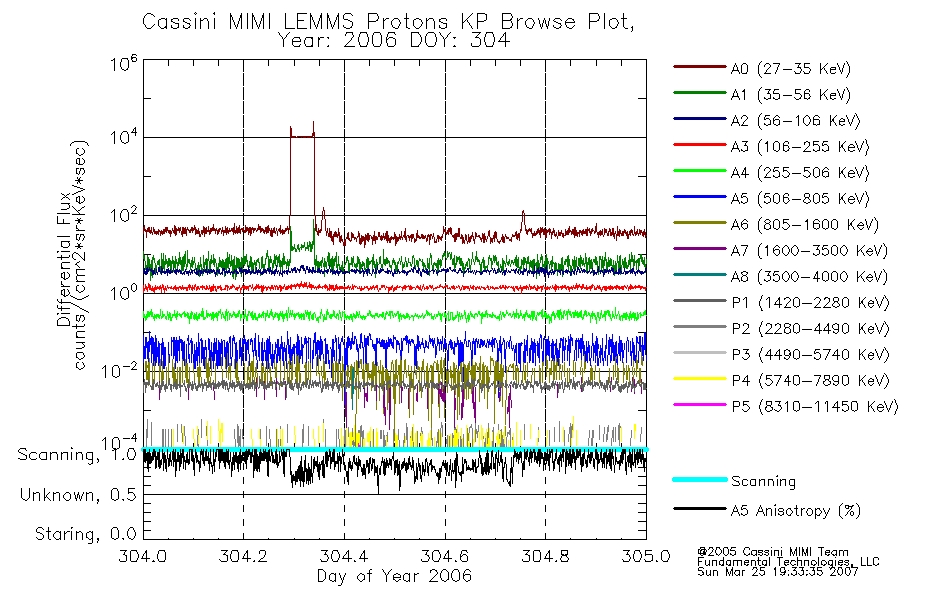Click the P1 (1420-2280 KeV) legend label
Image resolution: width=950 pixels, height=600 pixels.
810,302
